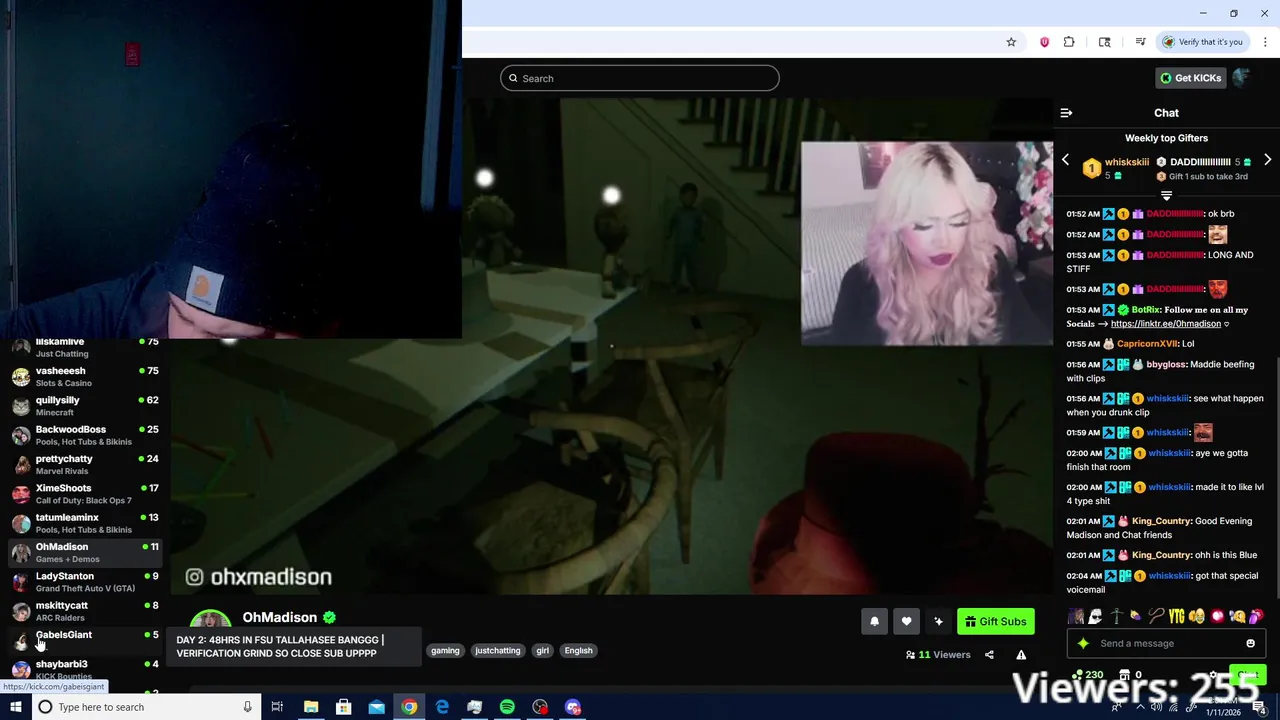Open the Brave shields extension icon

1044,42
